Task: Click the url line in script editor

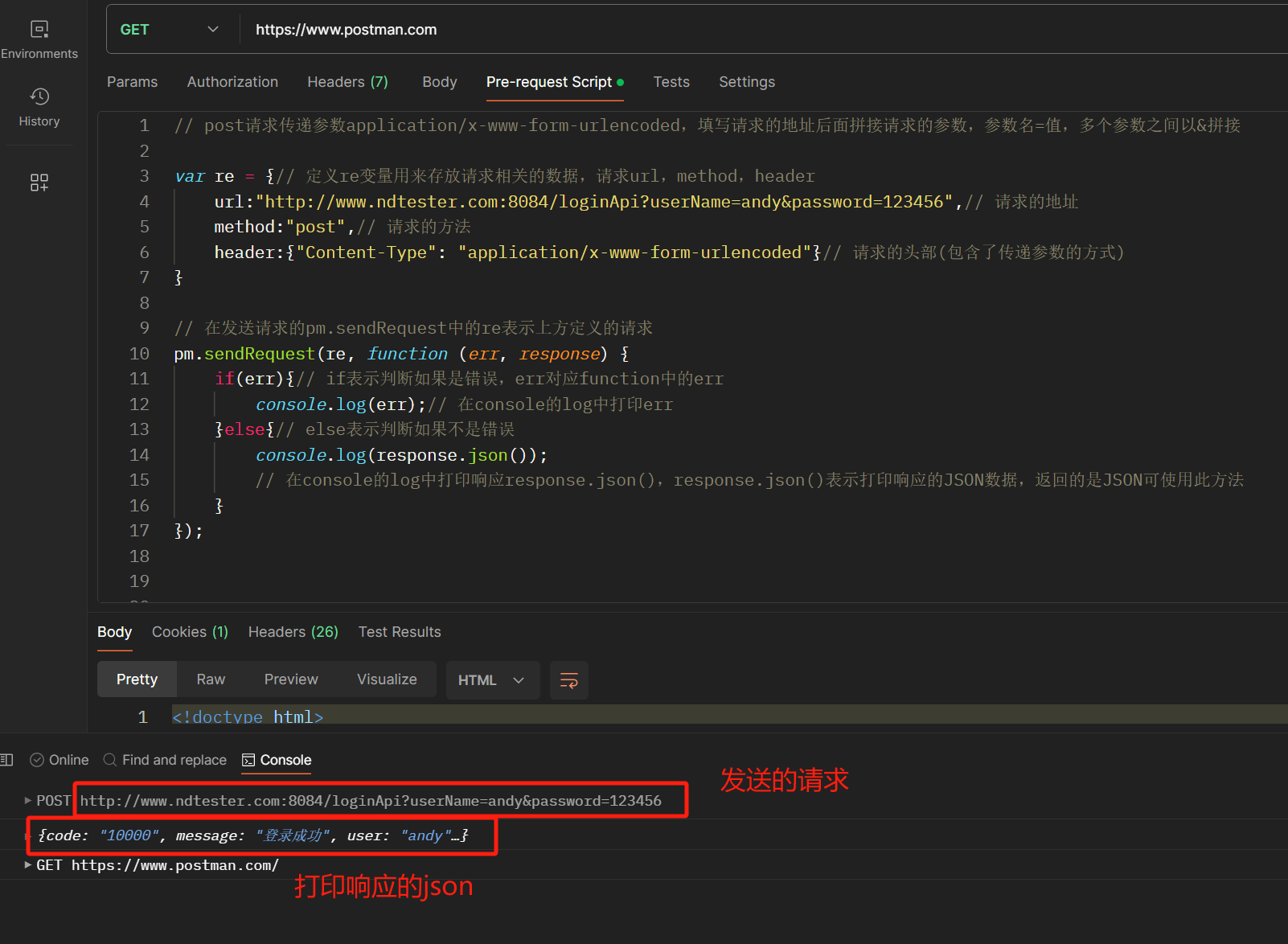Action: pos(646,202)
